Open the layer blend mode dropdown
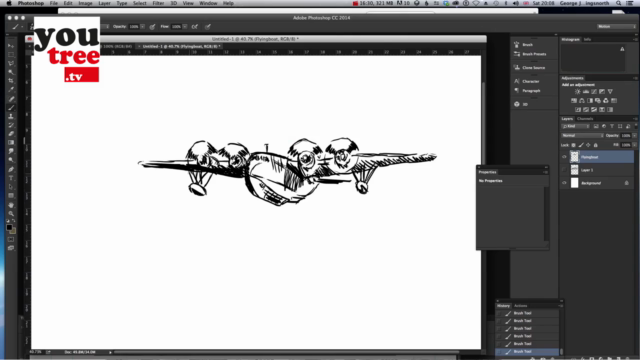The image size is (640, 360). coord(582,136)
